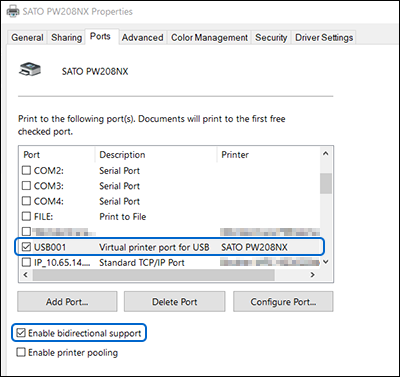Check the COM4: port checkbox

tap(26, 201)
